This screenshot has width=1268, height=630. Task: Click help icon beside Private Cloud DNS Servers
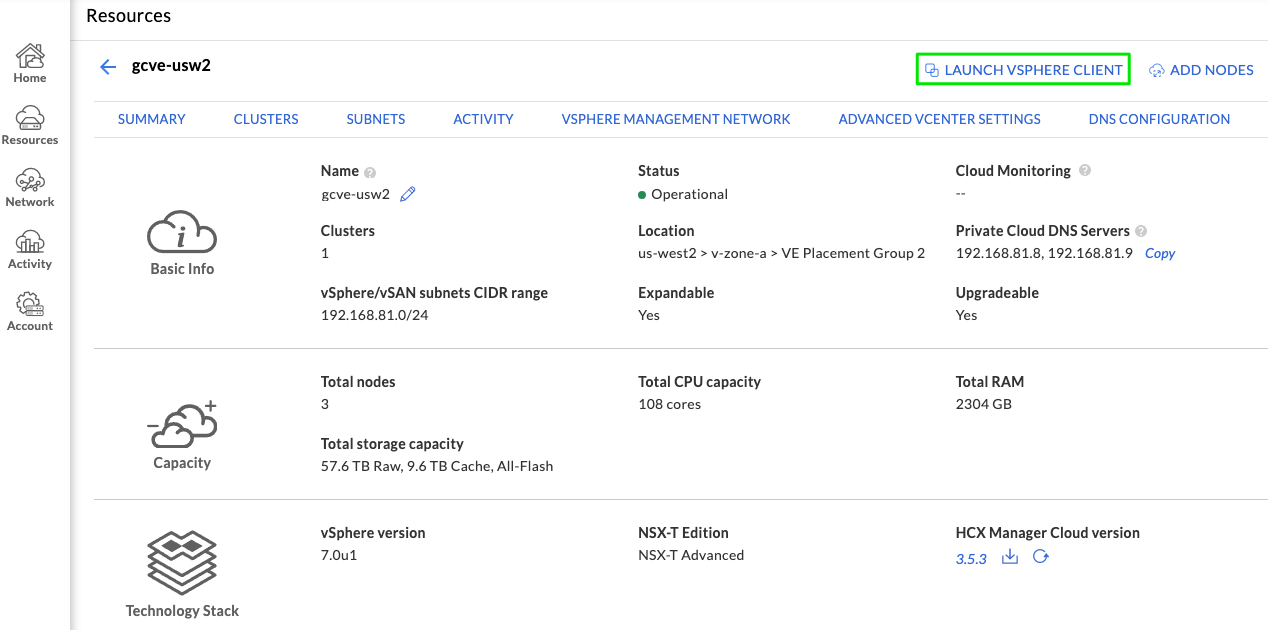[1141, 231]
